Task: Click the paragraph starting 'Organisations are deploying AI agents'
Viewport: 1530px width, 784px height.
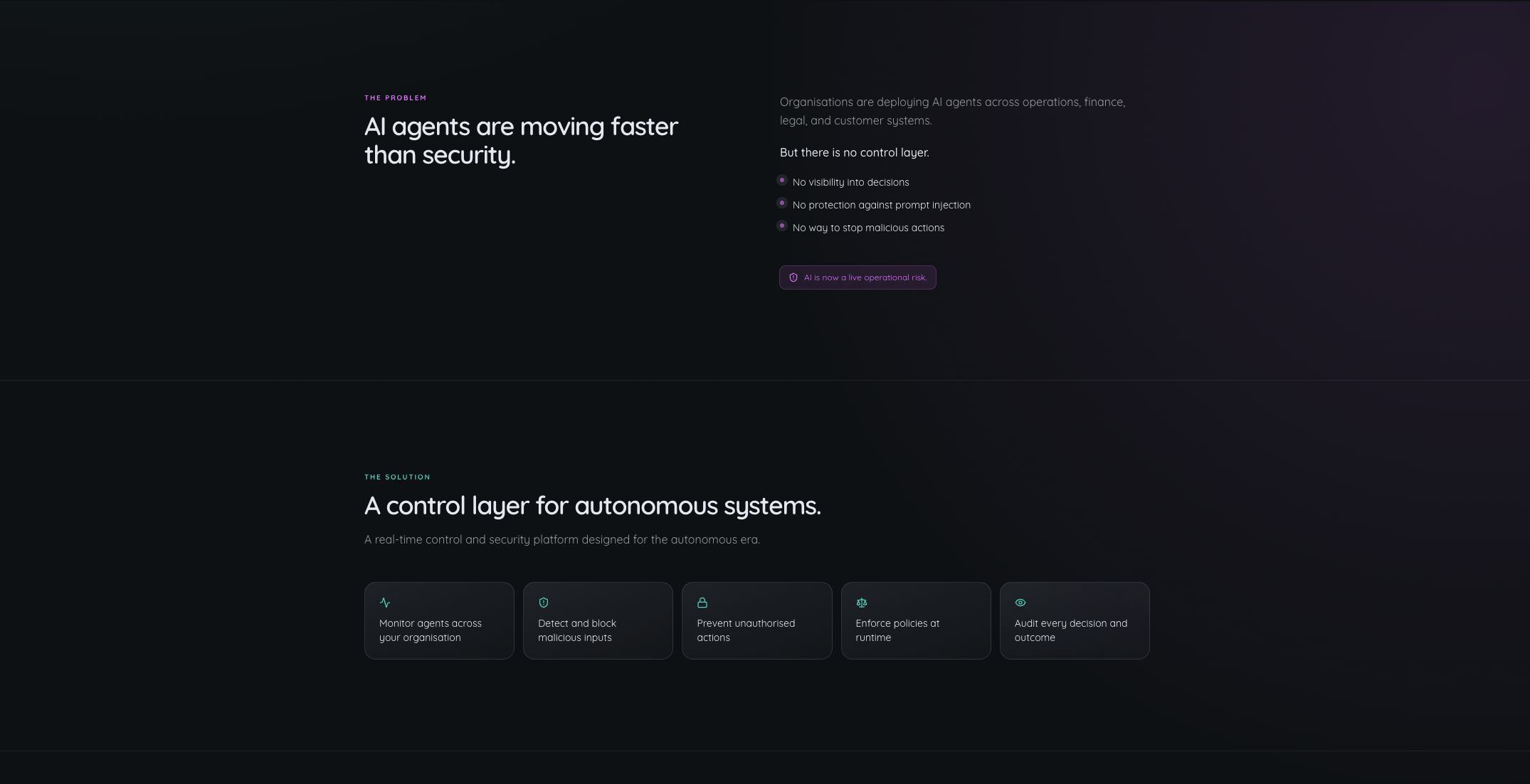Action: tap(953, 111)
